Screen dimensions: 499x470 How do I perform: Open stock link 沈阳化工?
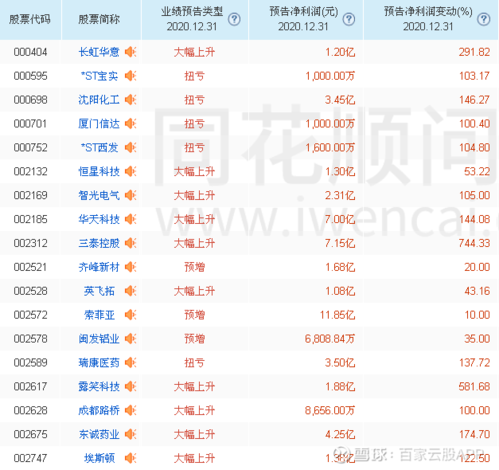[99, 100]
